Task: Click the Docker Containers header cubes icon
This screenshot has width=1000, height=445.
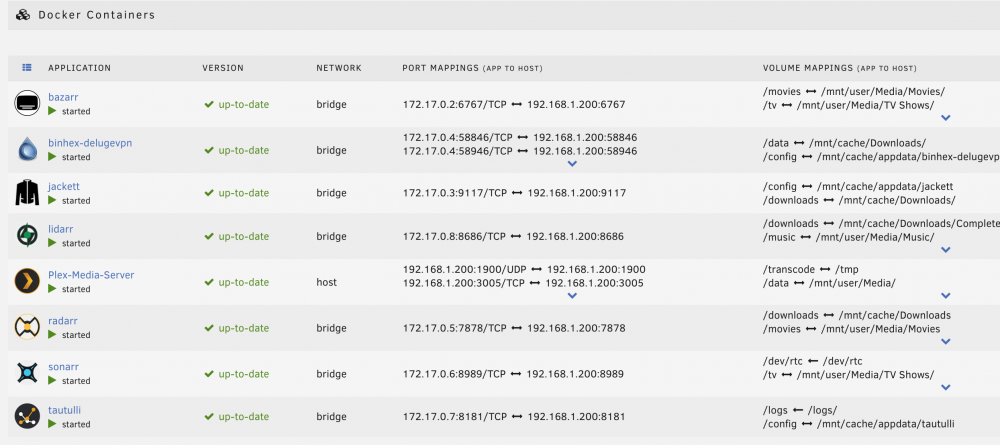Action: (x=23, y=15)
